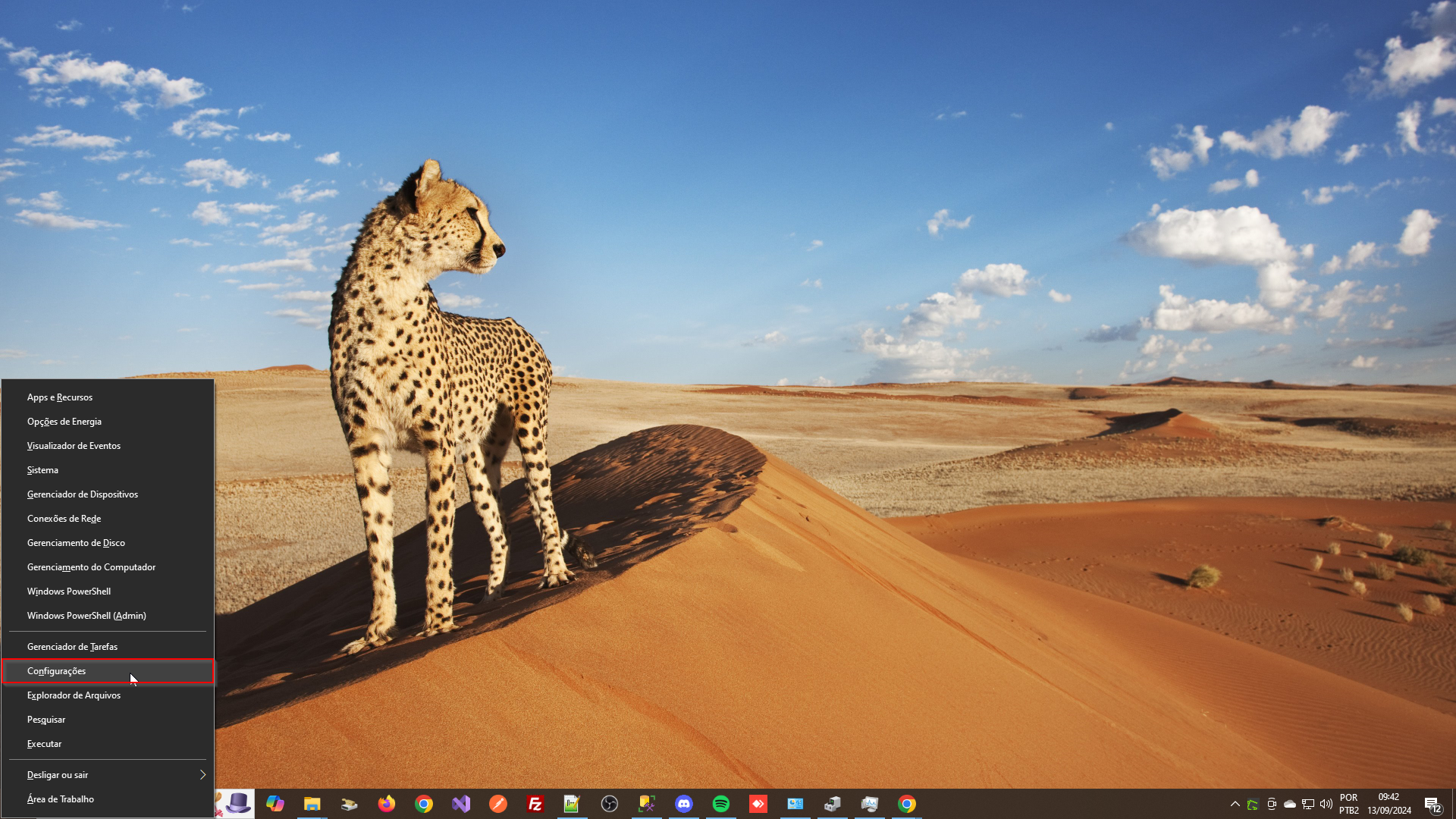The width and height of the screenshot is (1456, 819).
Task: Select Apps e Recursos menu entry
Action: [108, 397]
